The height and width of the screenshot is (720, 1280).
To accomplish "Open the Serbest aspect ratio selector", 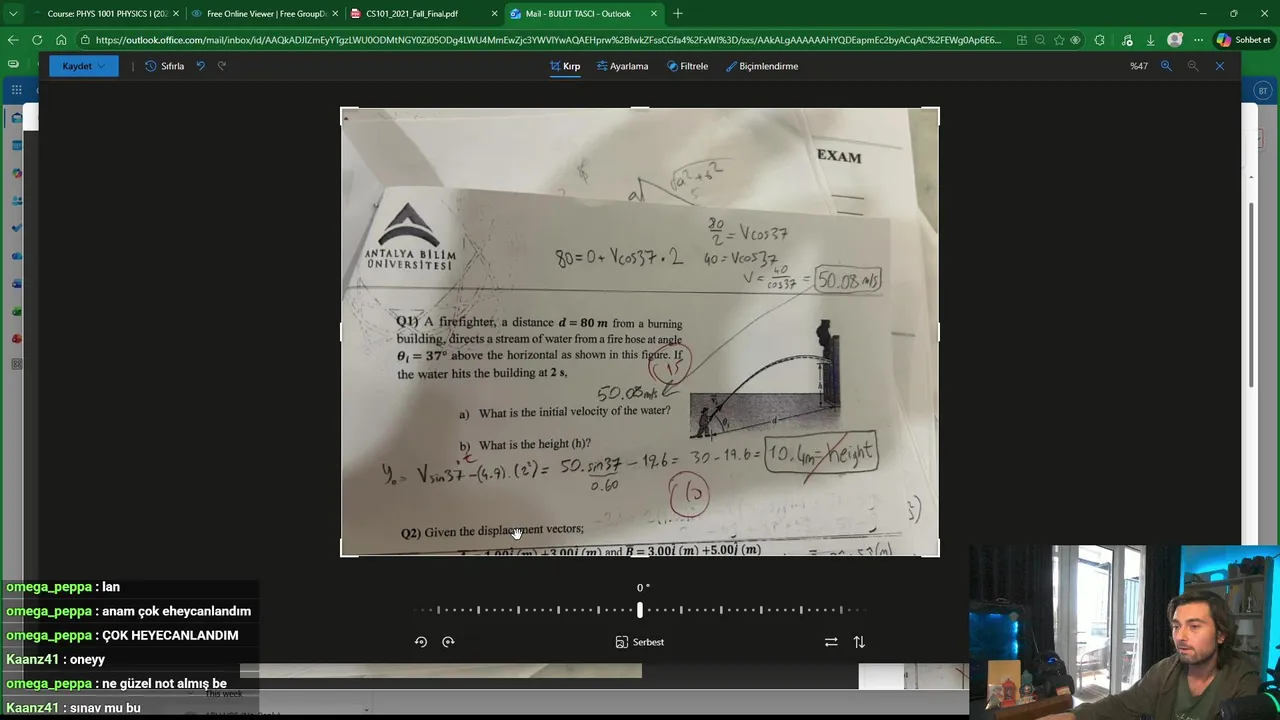I will coord(640,642).
